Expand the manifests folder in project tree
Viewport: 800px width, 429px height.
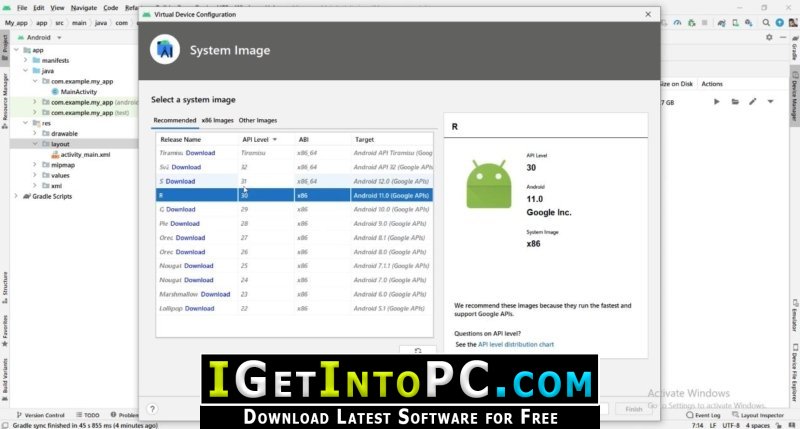26,60
